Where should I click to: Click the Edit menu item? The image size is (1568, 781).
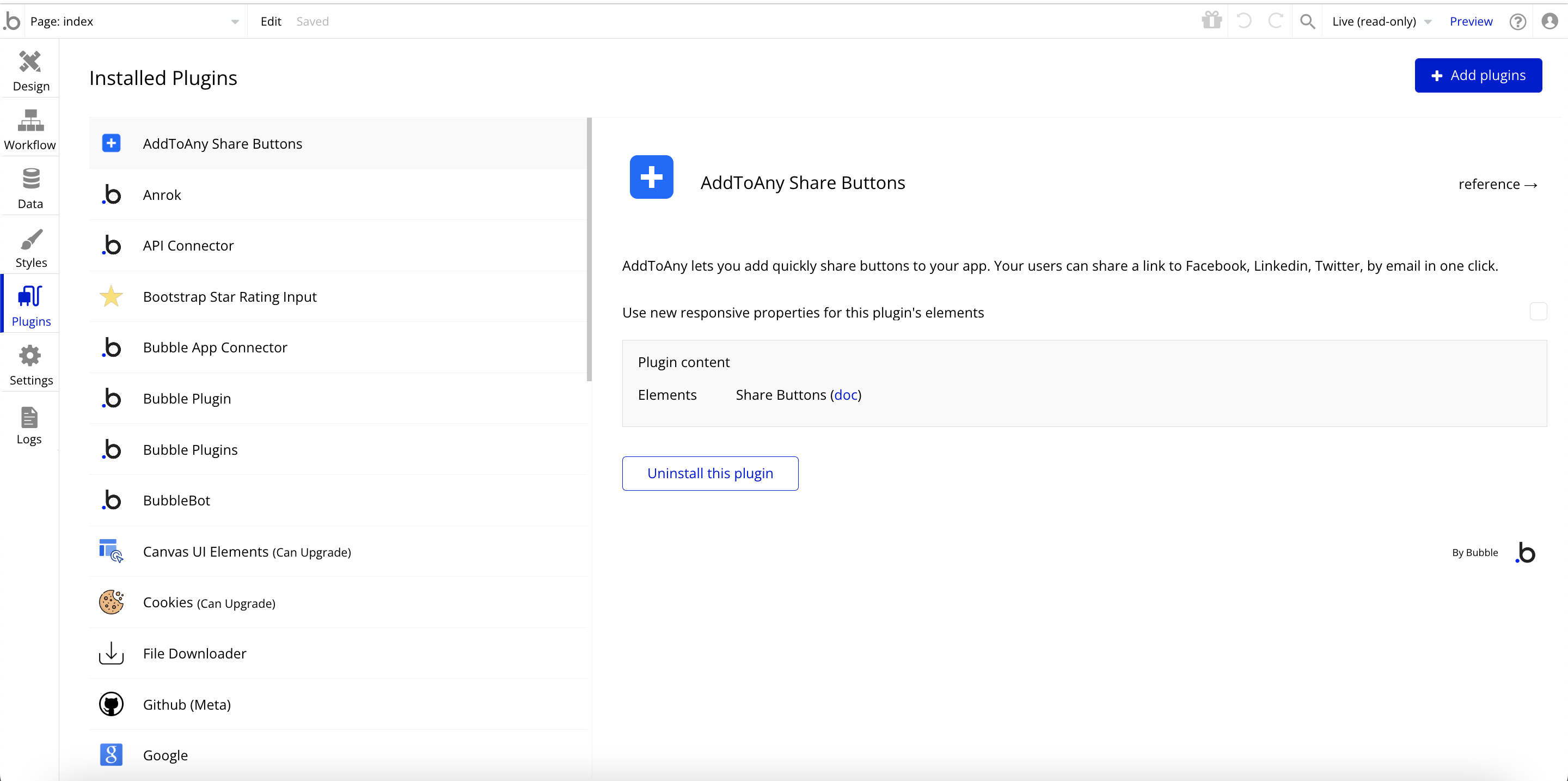tap(270, 21)
